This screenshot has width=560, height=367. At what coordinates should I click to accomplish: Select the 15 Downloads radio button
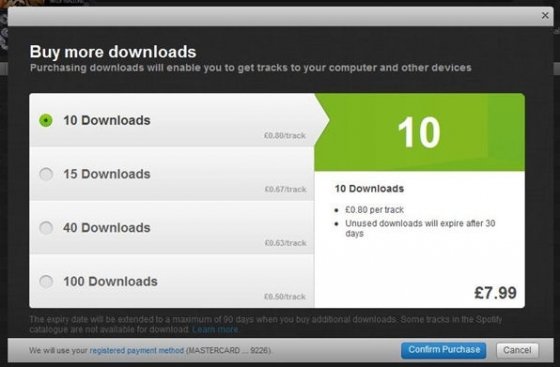click(46, 174)
